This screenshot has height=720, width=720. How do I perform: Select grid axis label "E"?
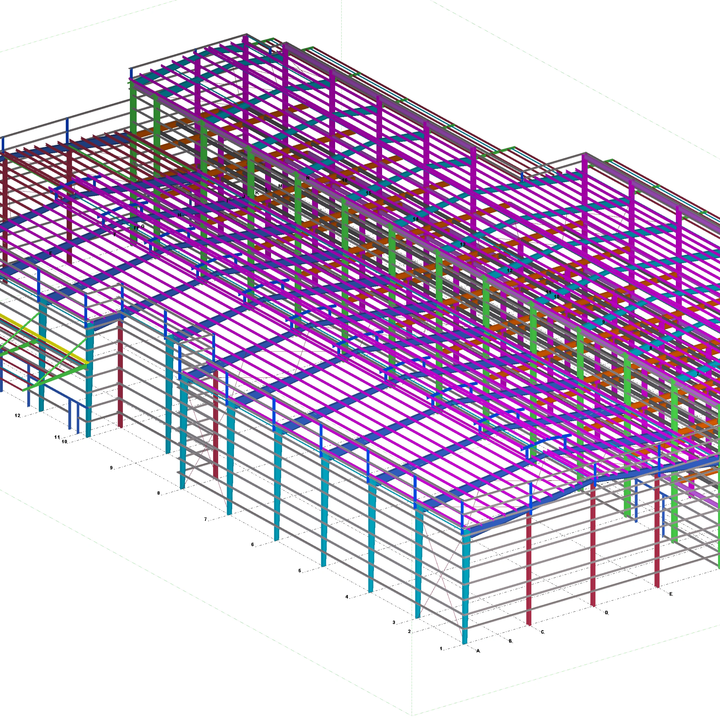point(671,594)
